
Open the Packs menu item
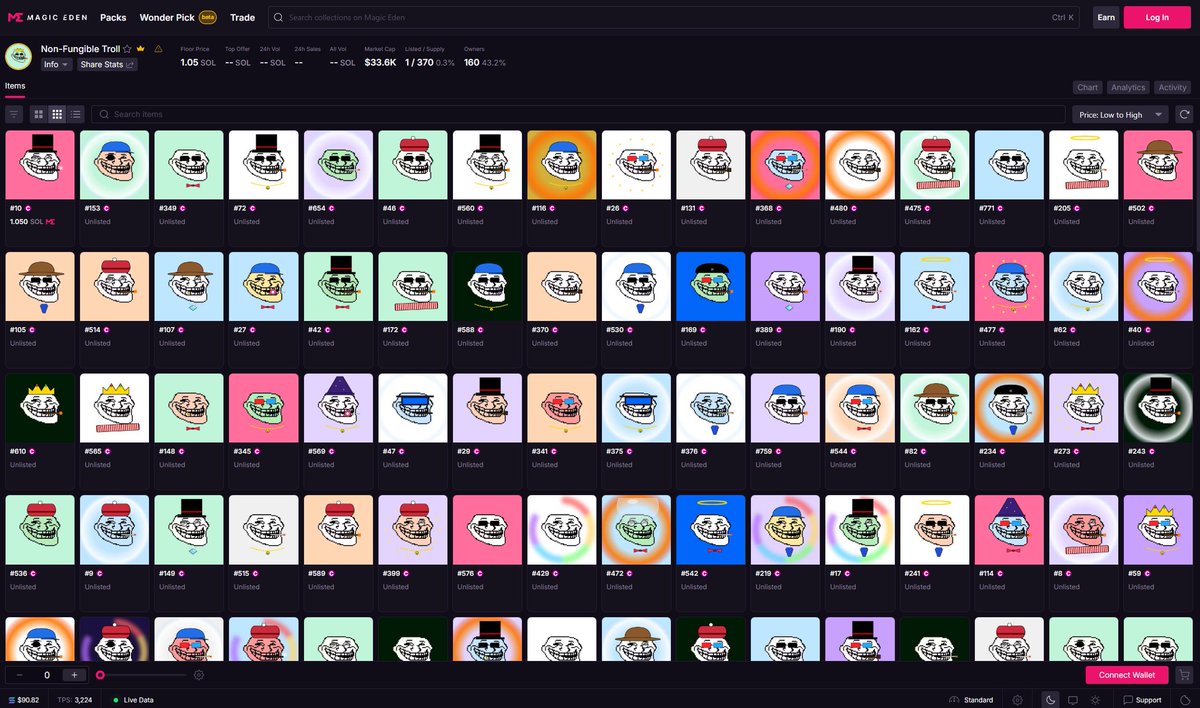(113, 17)
